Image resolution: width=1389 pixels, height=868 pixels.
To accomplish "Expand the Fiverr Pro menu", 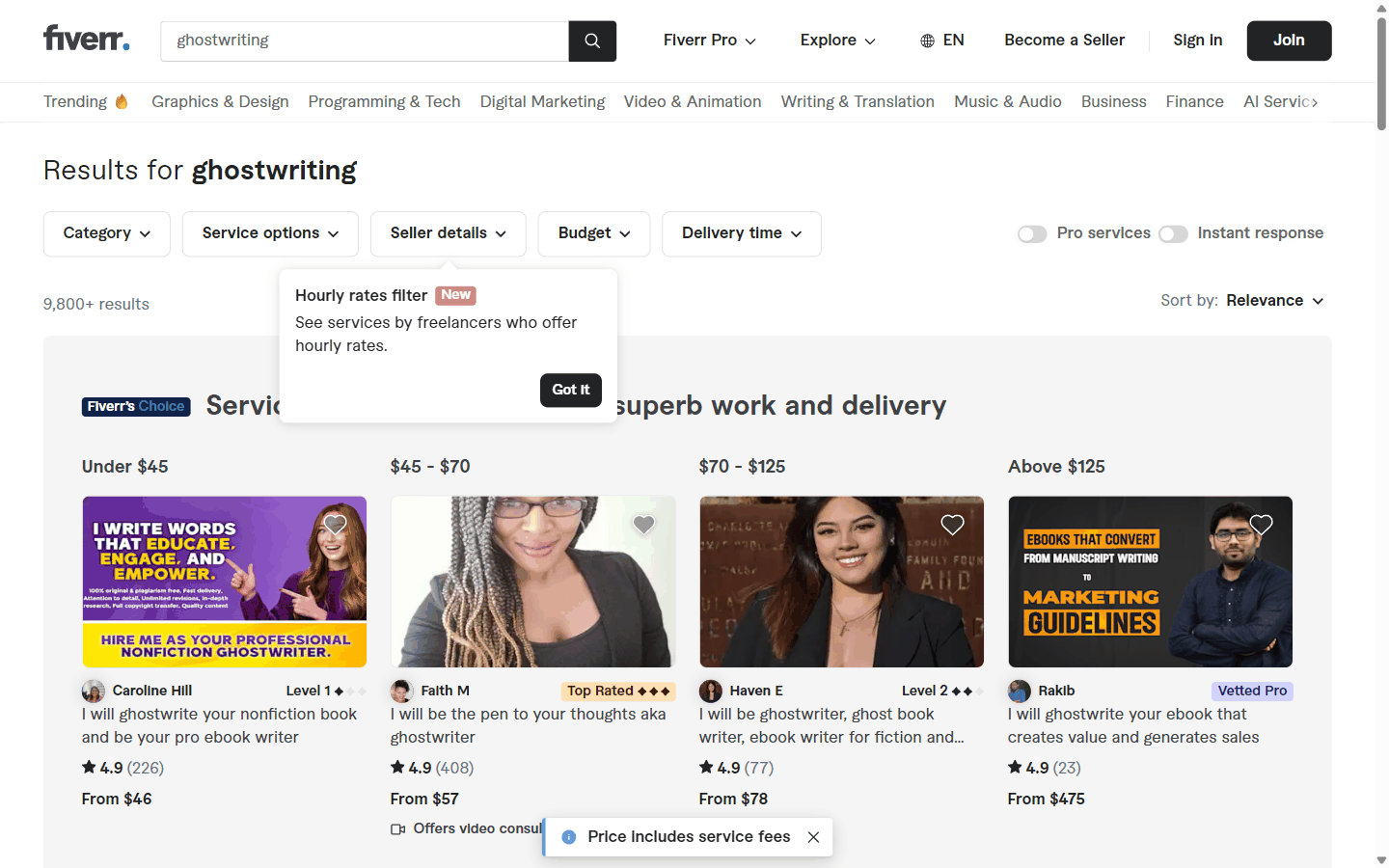I will tap(710, 41).
